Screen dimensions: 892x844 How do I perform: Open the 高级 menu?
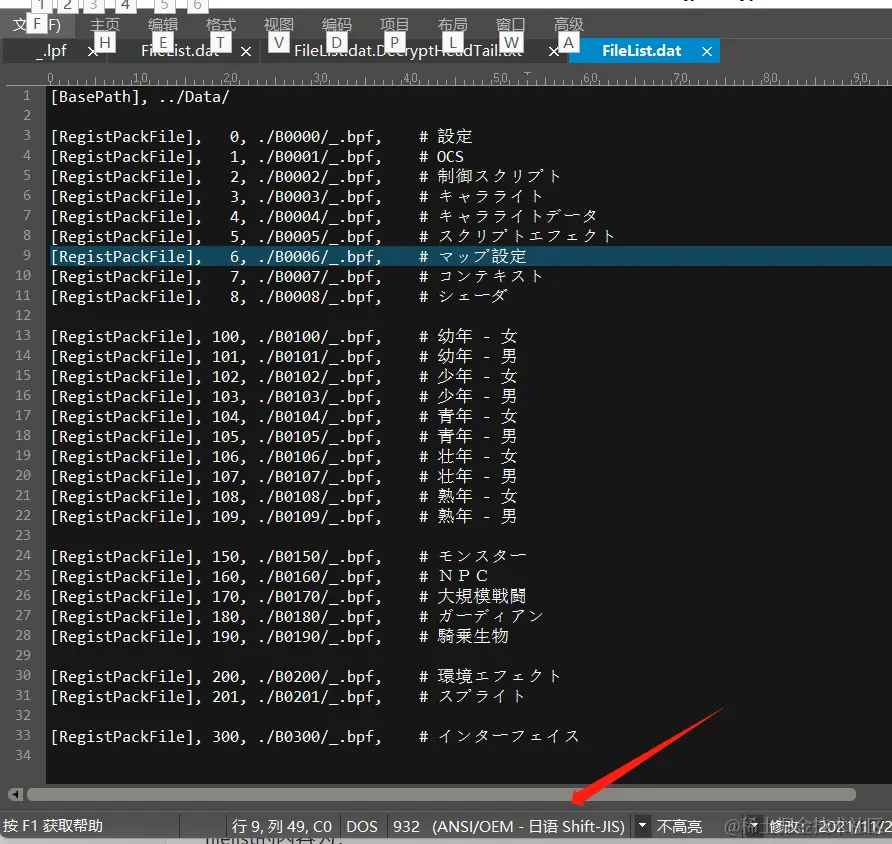point(569,24)
